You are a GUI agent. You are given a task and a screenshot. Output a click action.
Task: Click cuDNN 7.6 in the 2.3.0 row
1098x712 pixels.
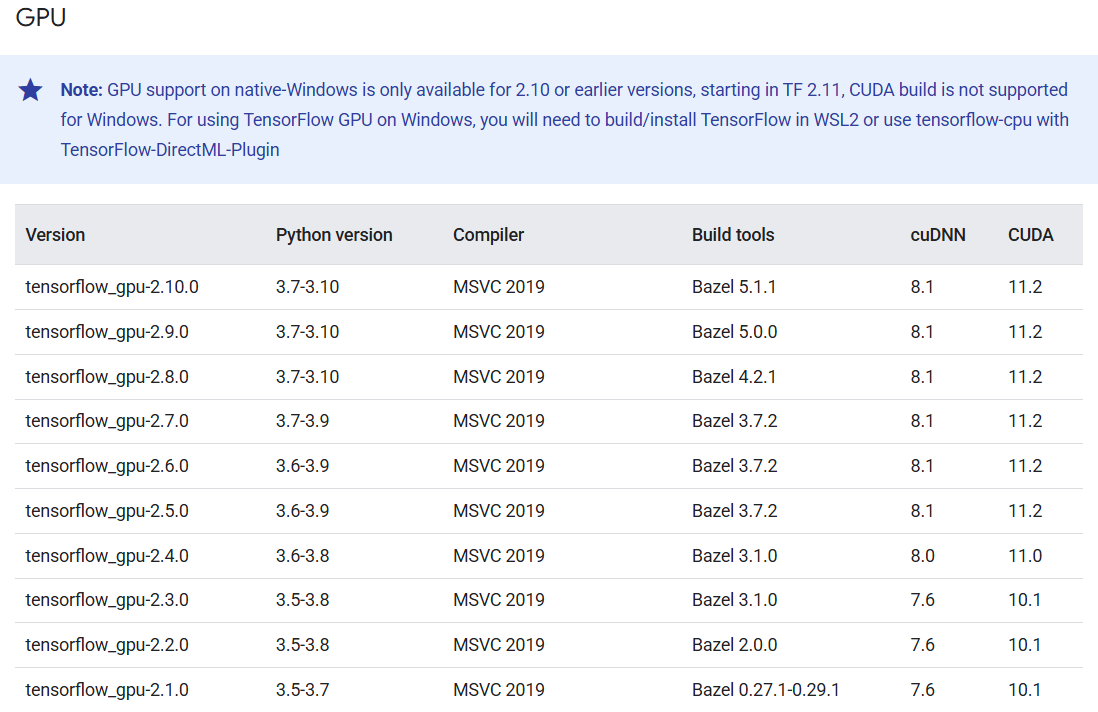922,600
